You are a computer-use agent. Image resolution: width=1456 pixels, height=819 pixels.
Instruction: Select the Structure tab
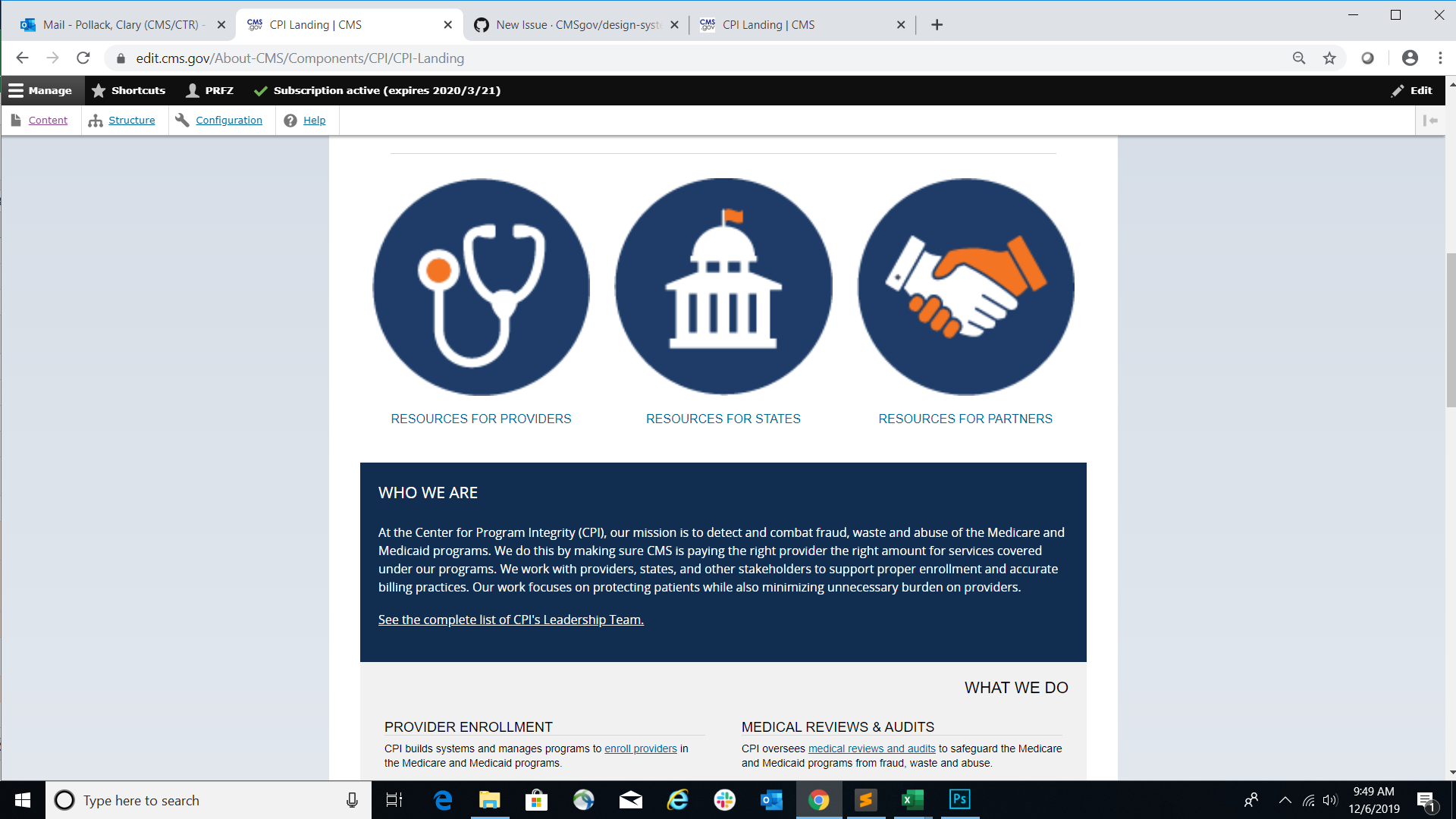click(x=131, y=120)
